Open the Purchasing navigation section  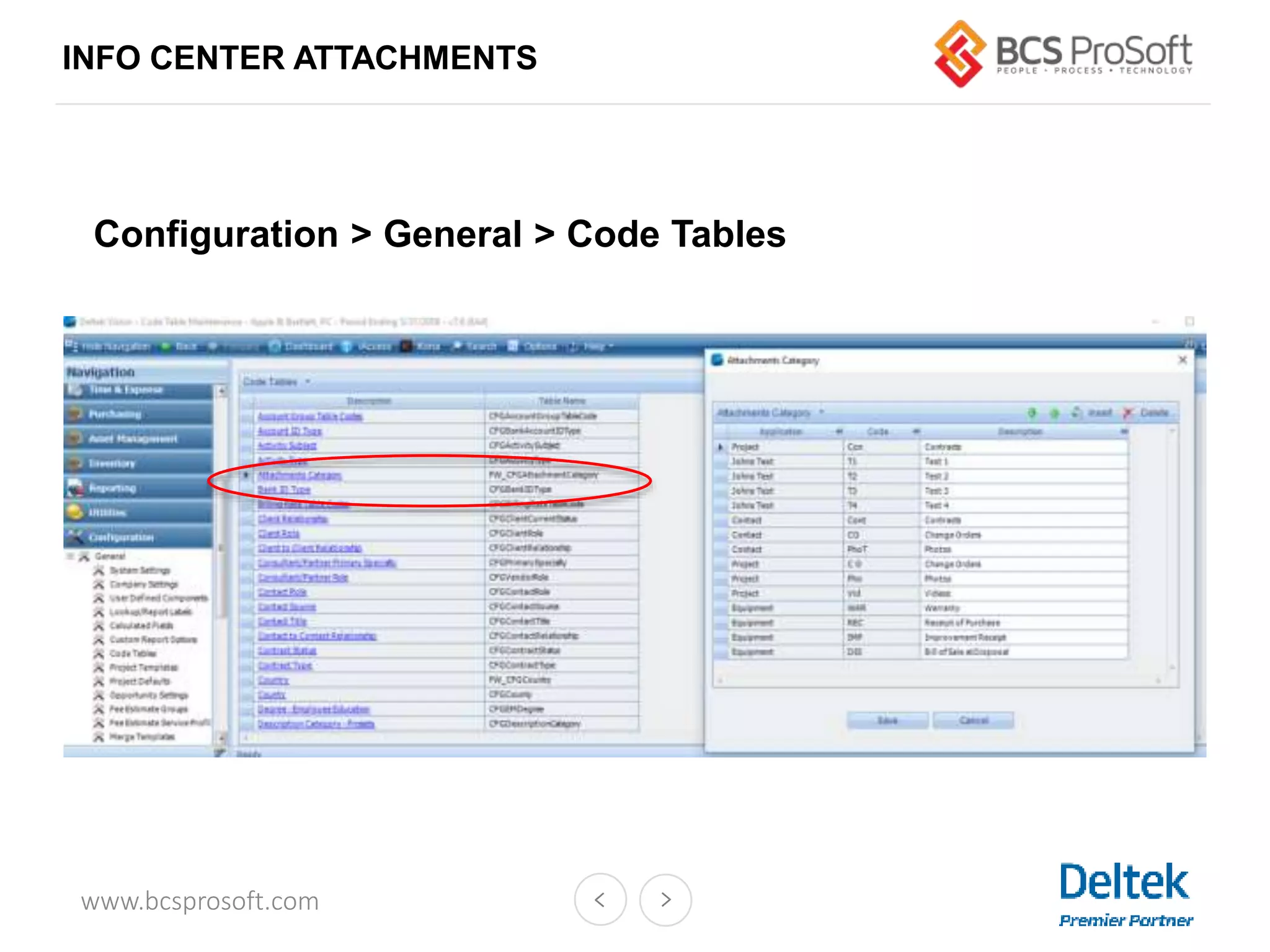(x=138, y=413)
